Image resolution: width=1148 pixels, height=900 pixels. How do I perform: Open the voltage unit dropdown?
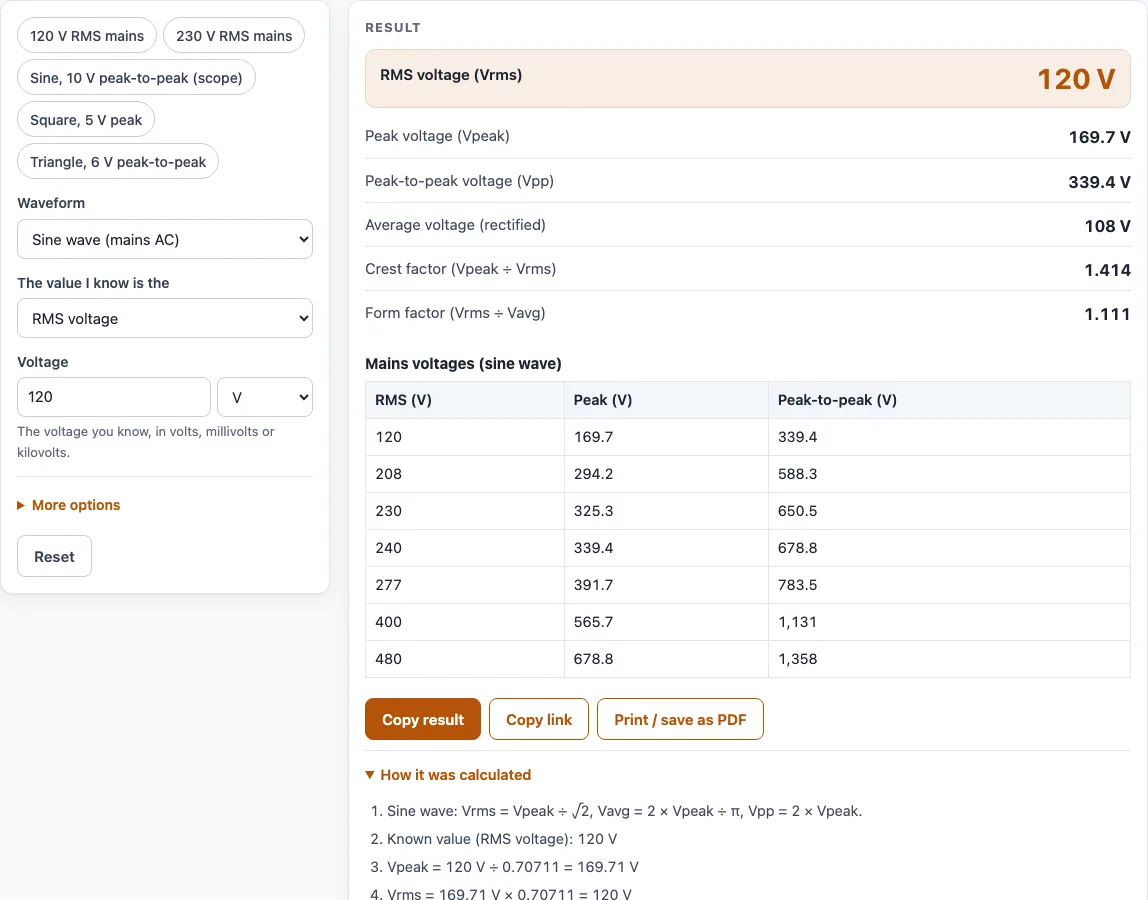pos(265,397)
